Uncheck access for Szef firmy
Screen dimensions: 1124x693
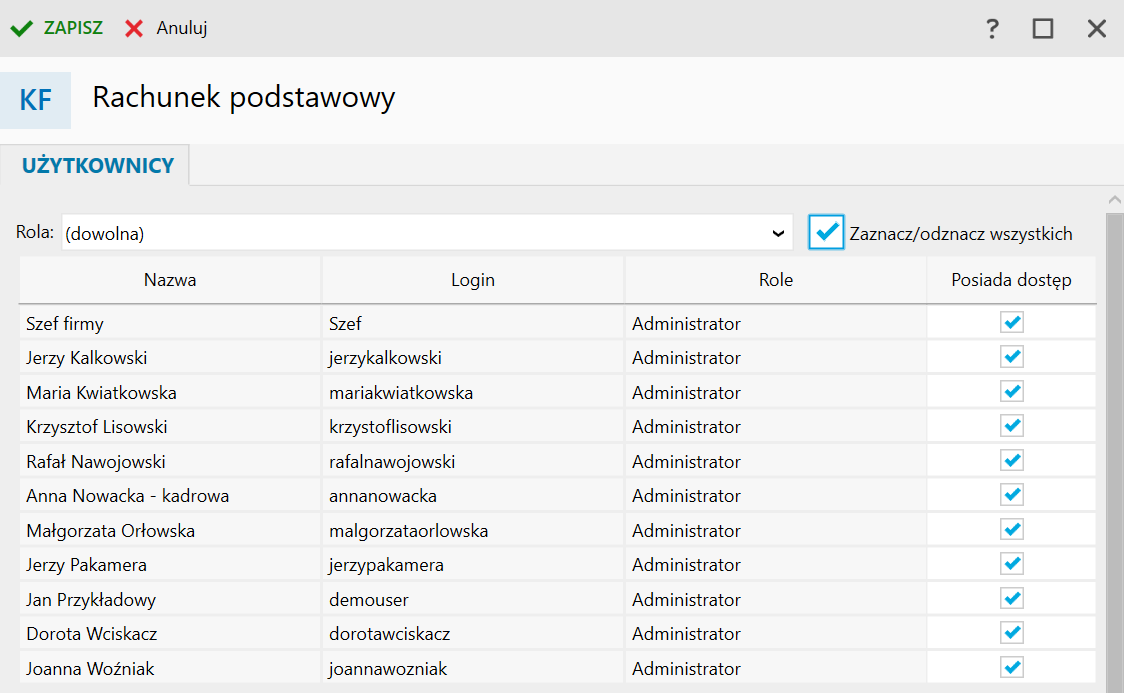click(1012, 323)
